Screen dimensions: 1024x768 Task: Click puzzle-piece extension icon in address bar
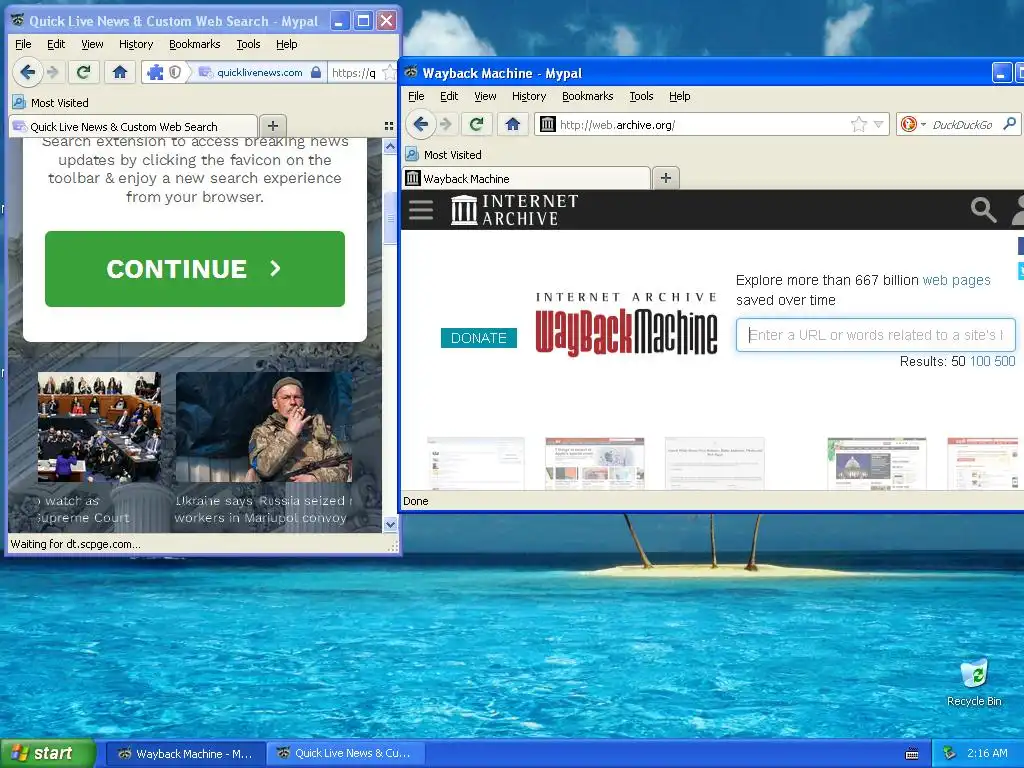click(155, 72)
